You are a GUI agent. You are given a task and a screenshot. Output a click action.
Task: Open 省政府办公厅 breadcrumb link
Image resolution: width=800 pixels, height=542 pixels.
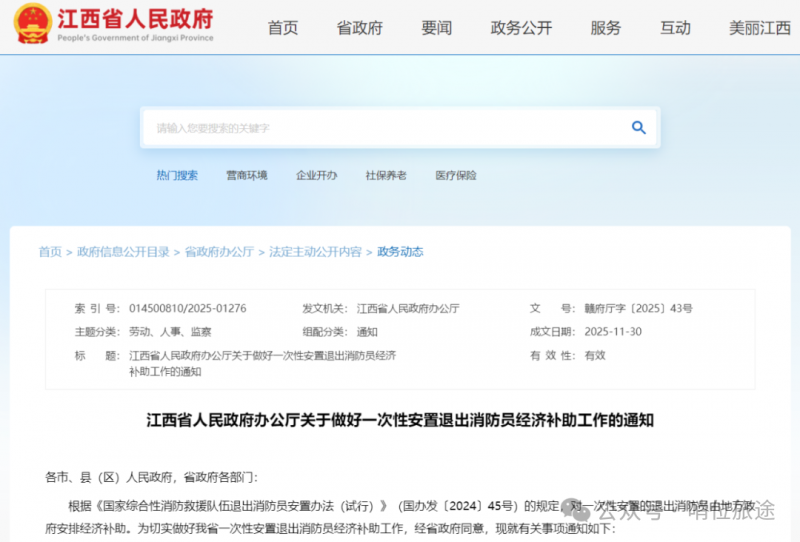pyautogui.click(x=219, y=252)
